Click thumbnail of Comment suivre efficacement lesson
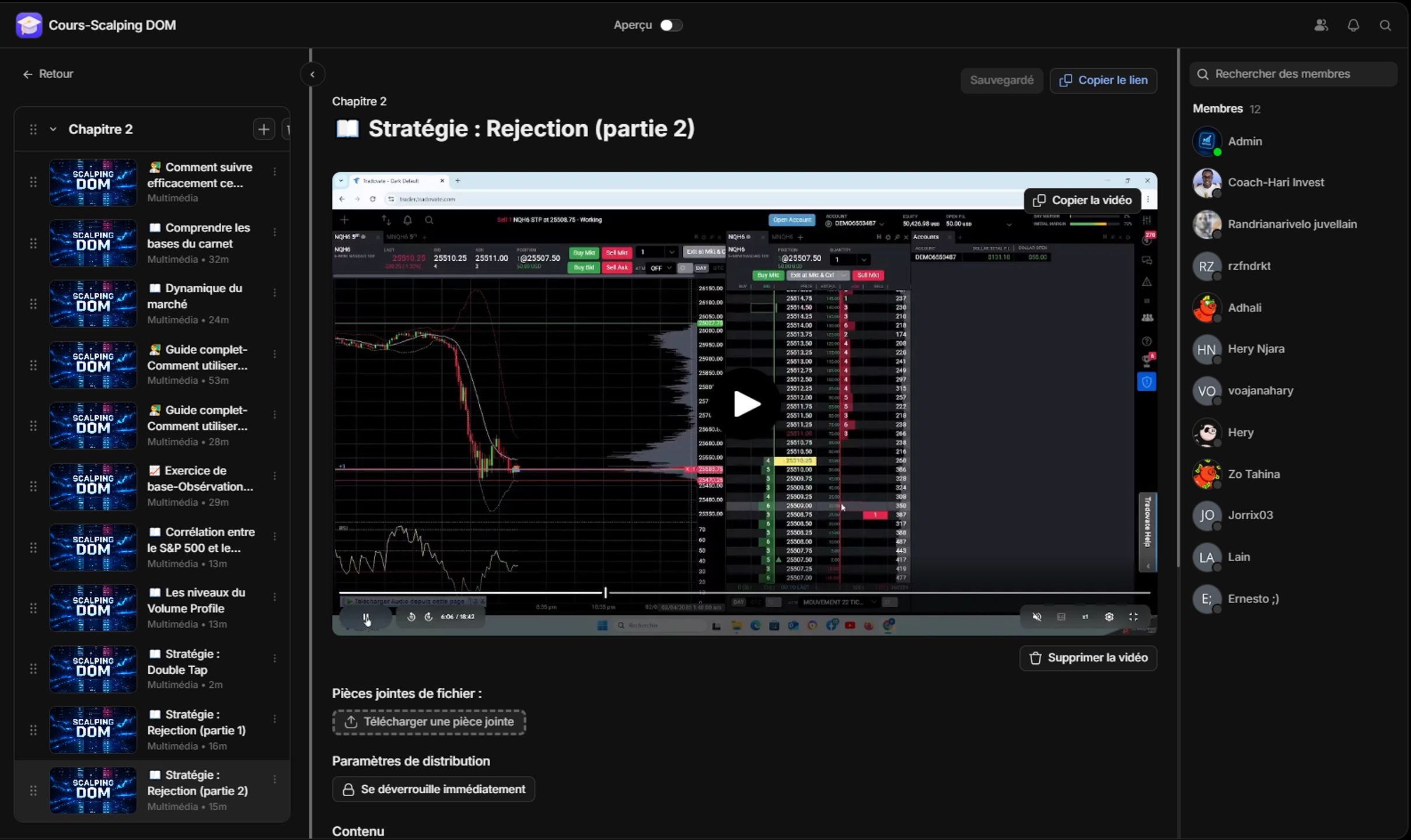Viewport: 1411px width, 840px height. click(x=93, y=183)
